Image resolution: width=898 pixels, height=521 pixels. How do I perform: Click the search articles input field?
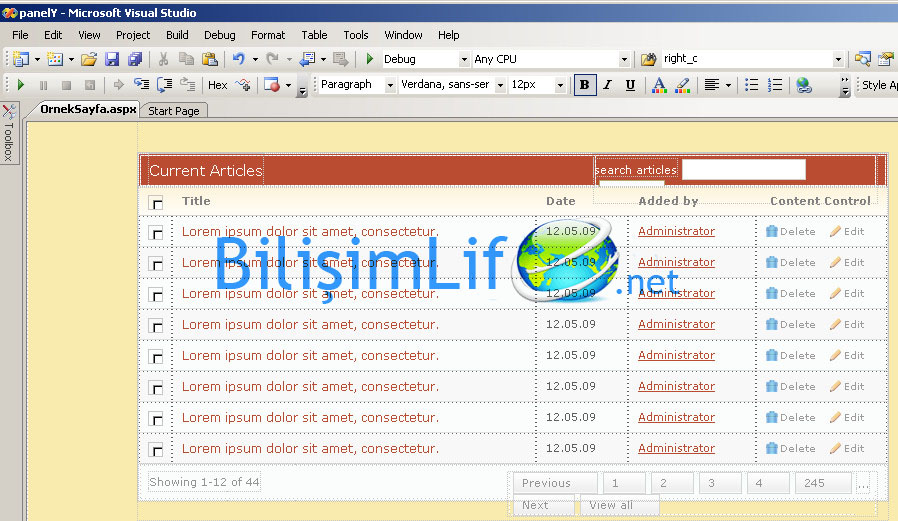743,169
